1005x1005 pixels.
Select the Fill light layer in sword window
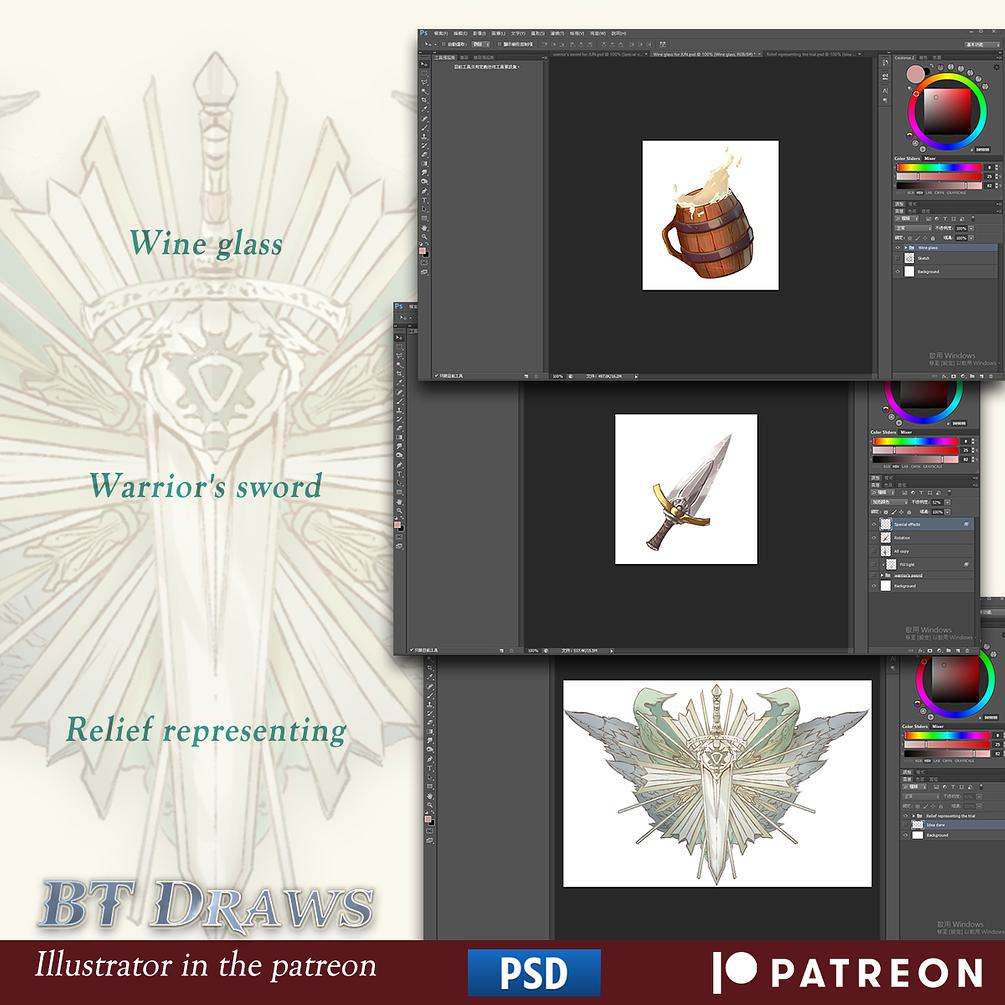click(x=921, y=564)
